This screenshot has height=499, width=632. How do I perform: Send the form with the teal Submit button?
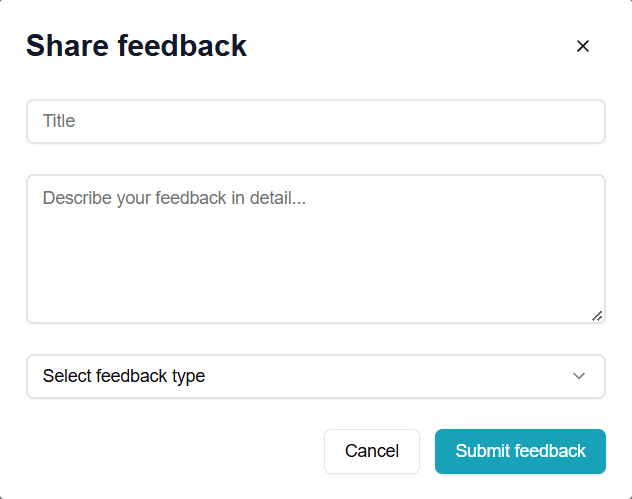coord(520,451)
